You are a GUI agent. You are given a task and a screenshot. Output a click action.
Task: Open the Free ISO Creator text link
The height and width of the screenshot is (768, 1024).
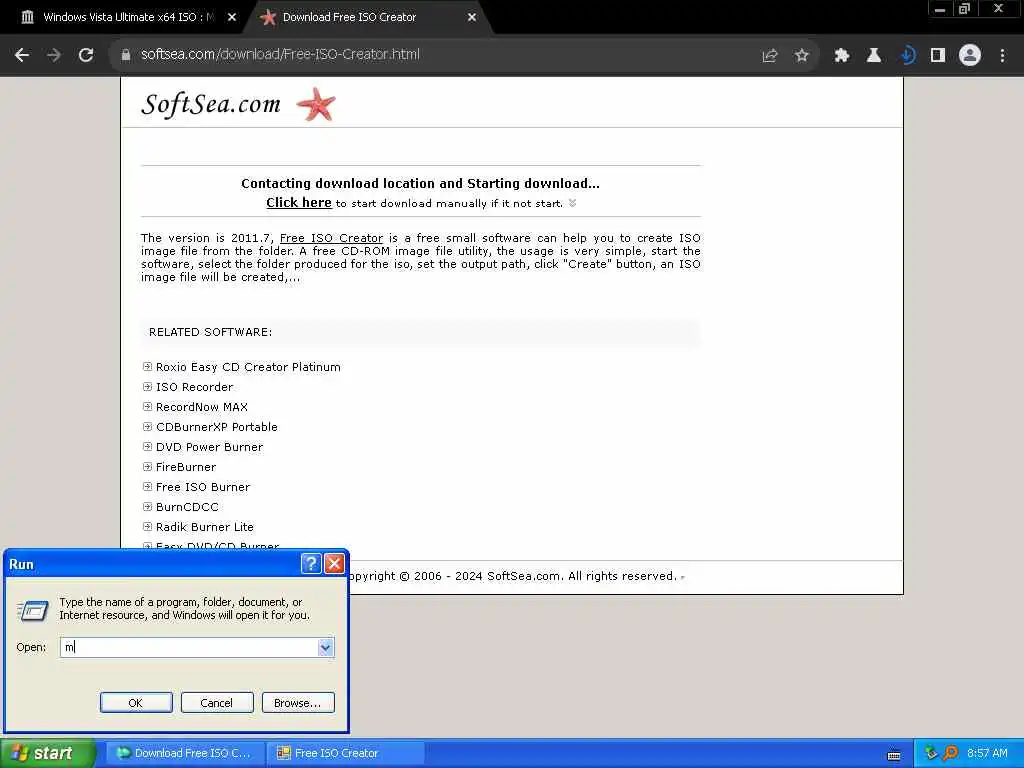[x=331, y=238]
